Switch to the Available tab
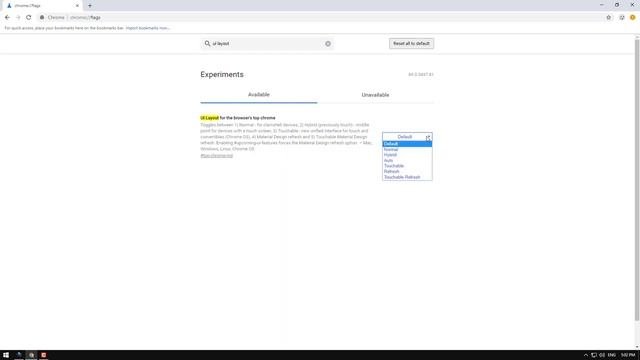 (259, 95)
